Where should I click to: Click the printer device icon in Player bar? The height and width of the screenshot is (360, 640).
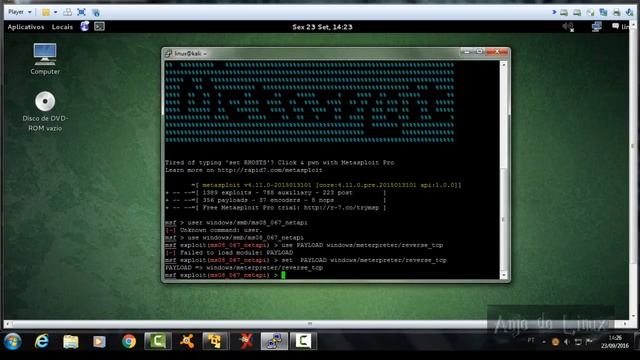(617, 12)
